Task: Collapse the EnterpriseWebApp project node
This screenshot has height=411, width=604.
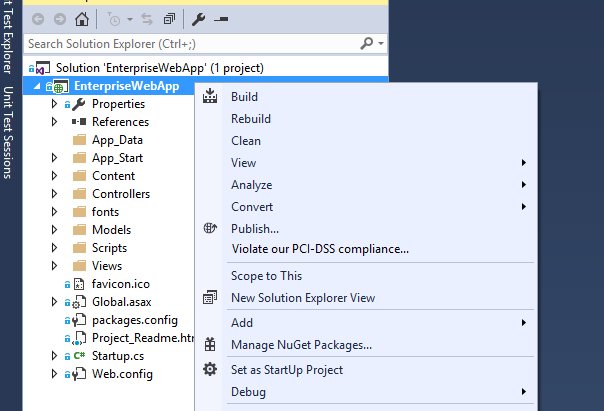Action: click(37, 86)
